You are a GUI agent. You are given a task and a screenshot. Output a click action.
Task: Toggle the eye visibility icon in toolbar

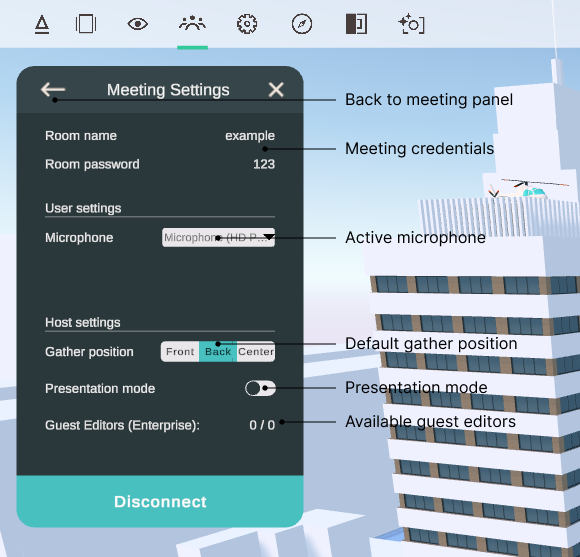pyautogui.click(x=138, y=24)
